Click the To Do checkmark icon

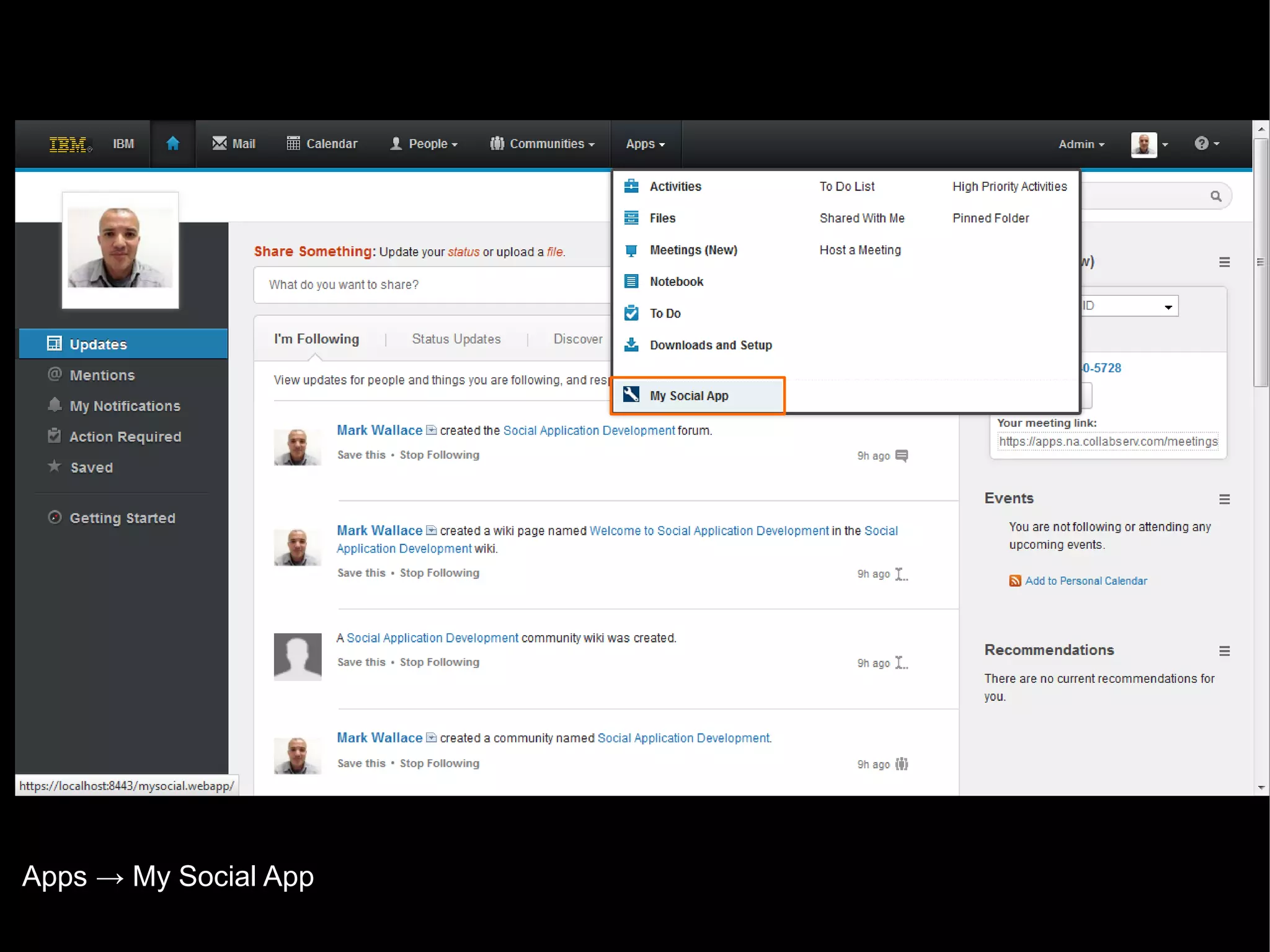[631, 313]
